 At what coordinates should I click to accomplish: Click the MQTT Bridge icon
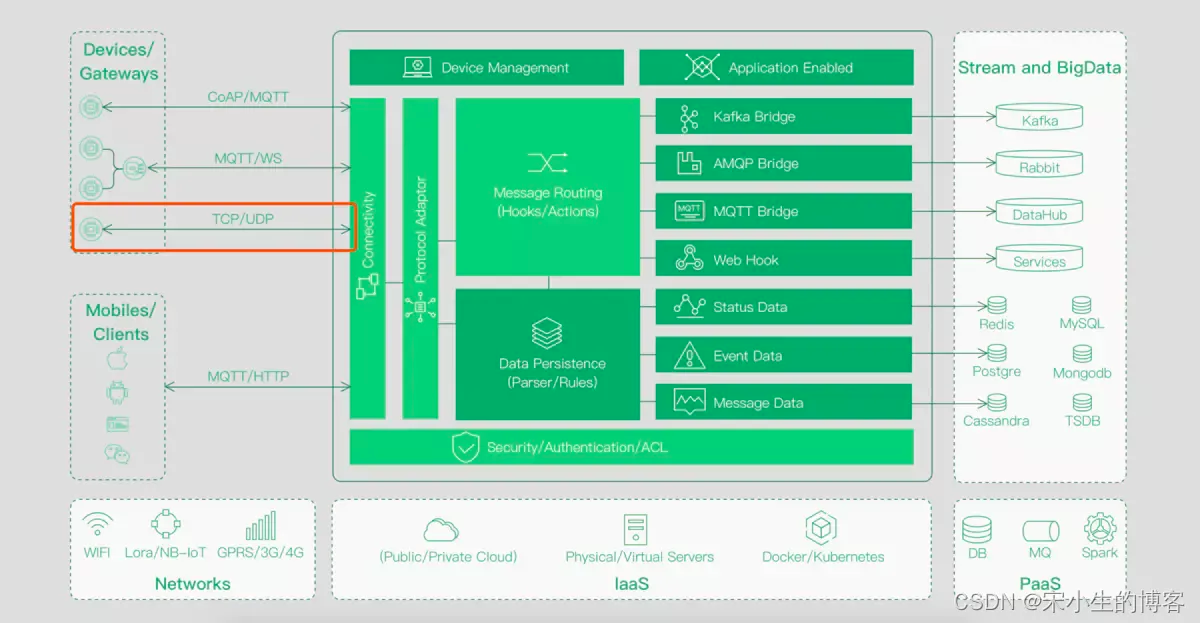click(x=689, y=211)
